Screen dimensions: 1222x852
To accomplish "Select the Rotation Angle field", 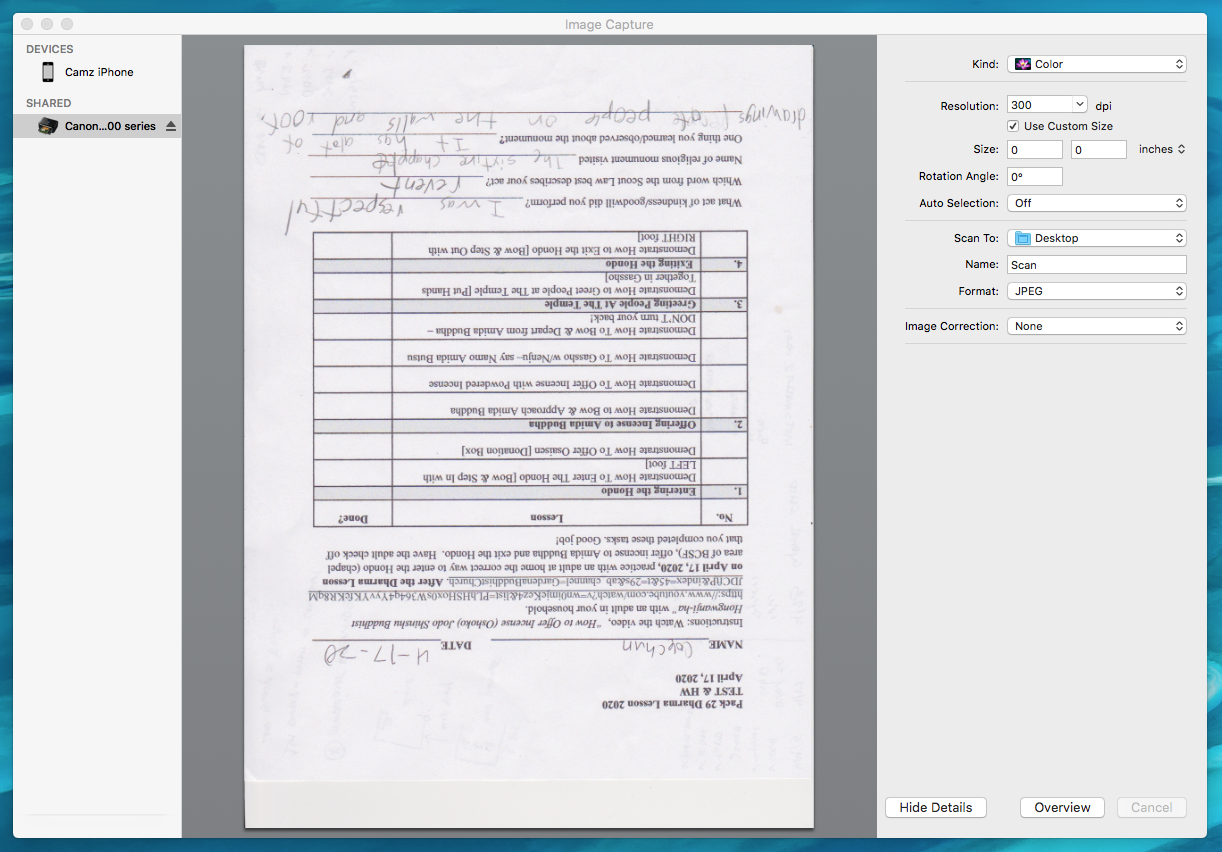I will (1034, 176).
